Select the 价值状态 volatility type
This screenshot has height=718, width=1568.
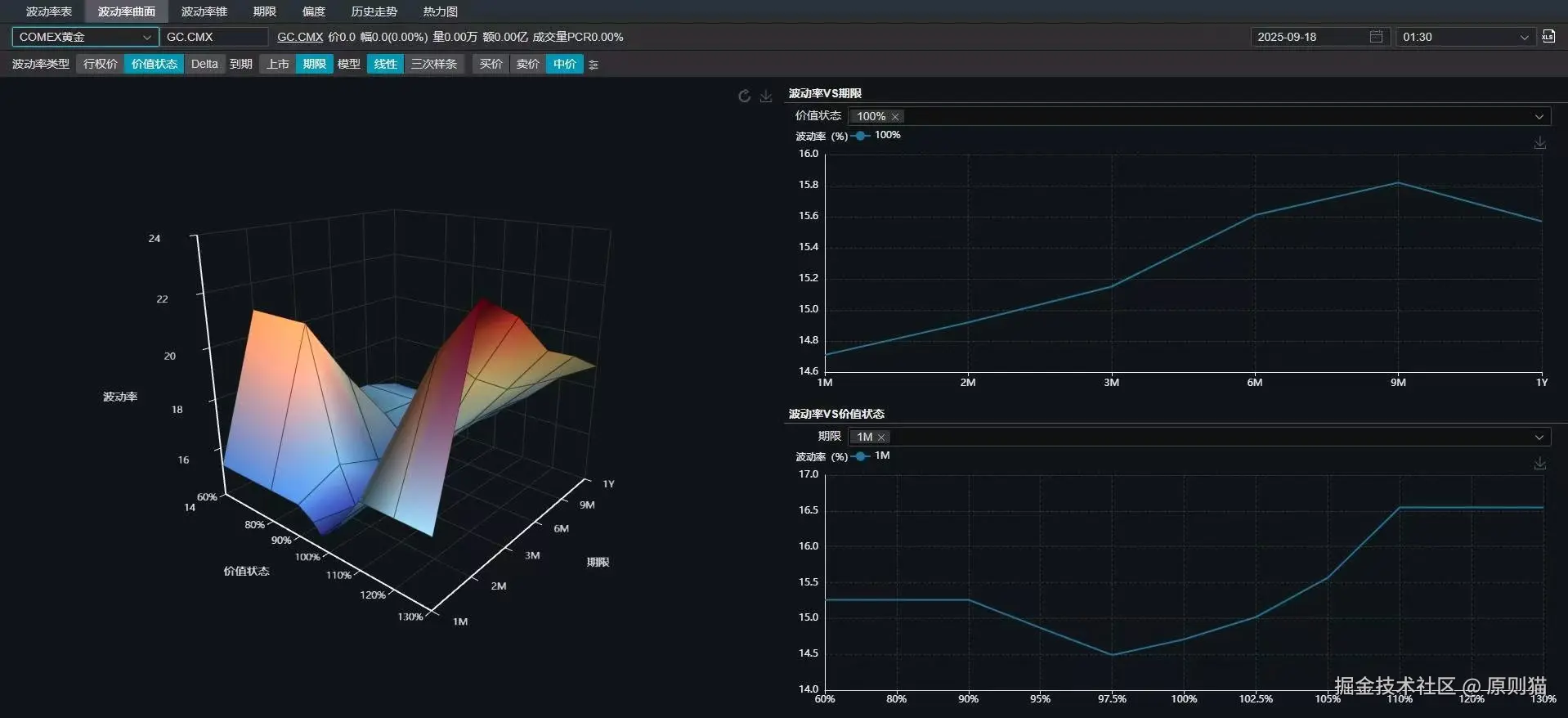[x=155, y=64]
